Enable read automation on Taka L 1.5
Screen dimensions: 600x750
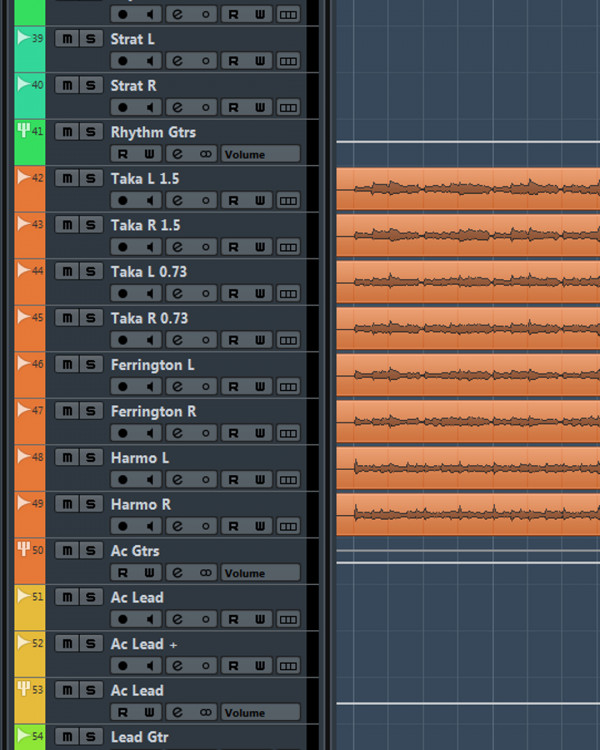[233, 200]
